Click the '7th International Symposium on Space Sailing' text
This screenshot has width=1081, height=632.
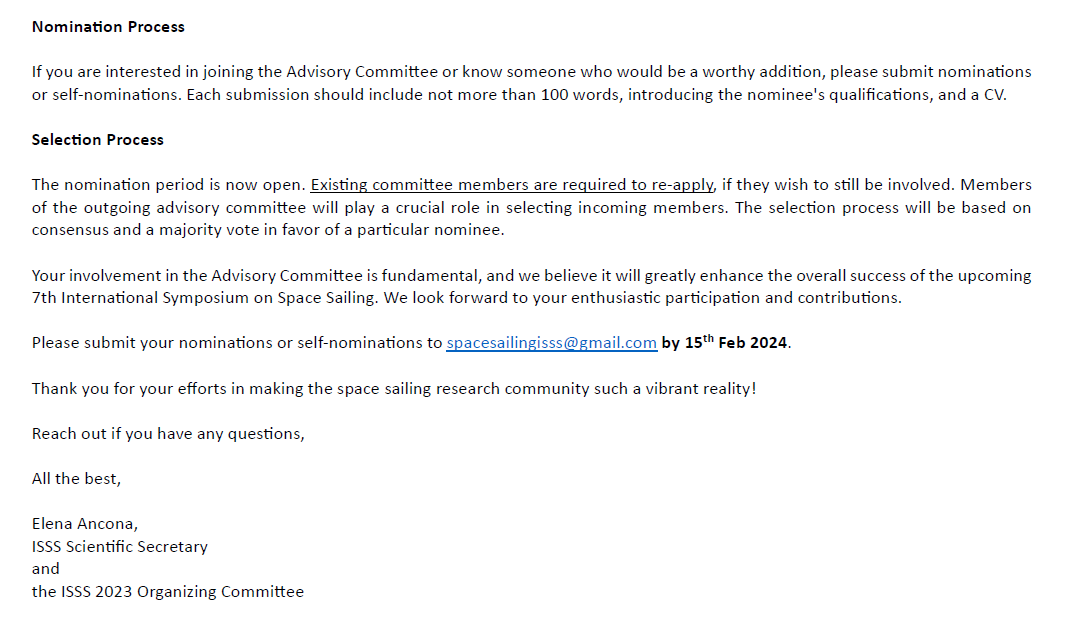pyautogui.click(x=204, y=298)
